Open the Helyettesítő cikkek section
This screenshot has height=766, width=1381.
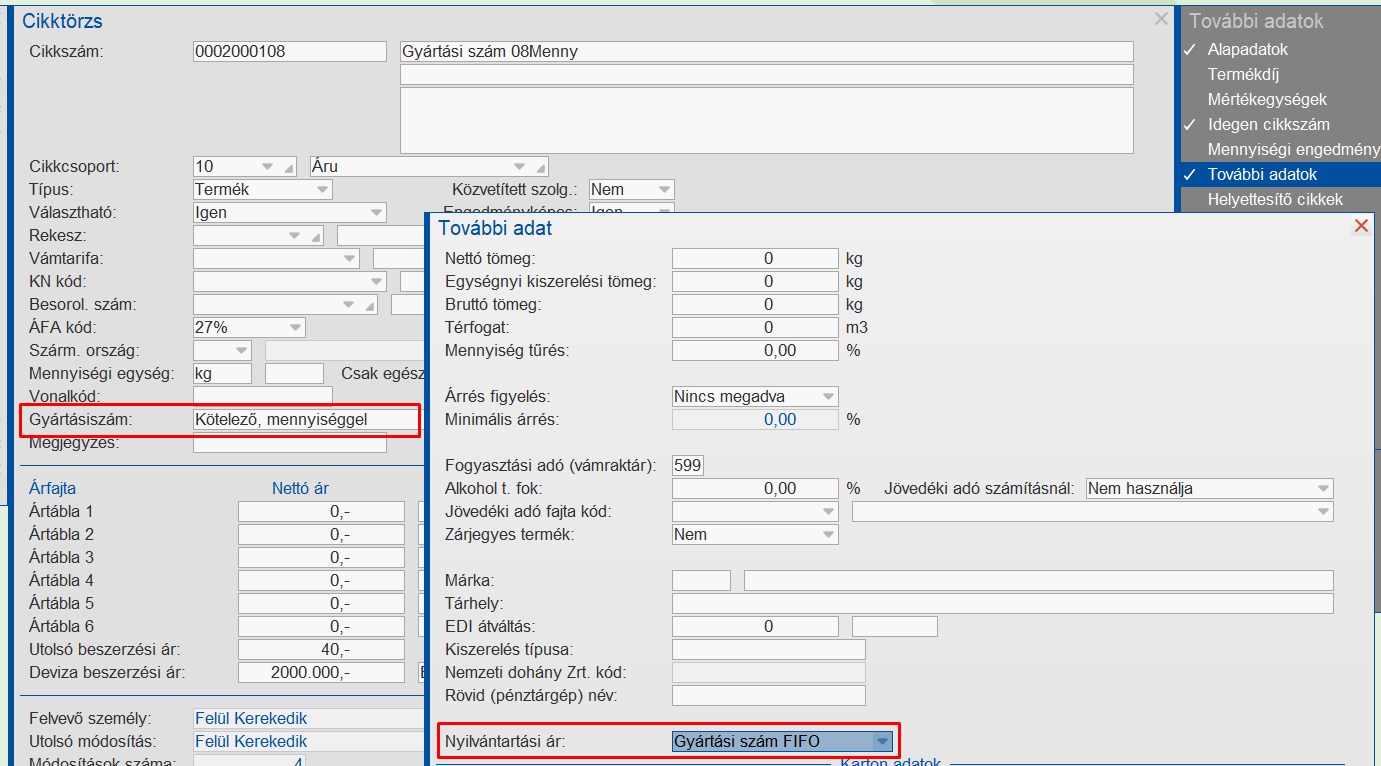(x=1275, y=200)
